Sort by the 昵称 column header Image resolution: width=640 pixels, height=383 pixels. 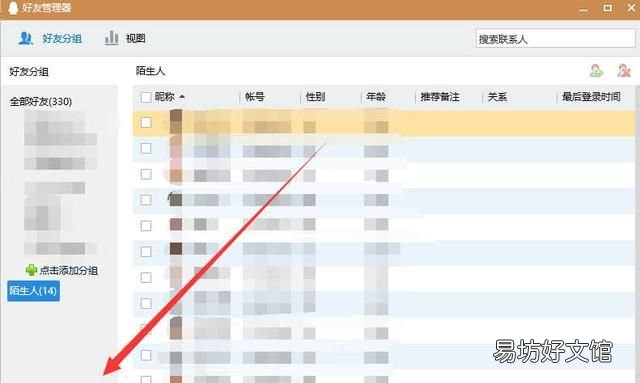[x=164, y=97]
